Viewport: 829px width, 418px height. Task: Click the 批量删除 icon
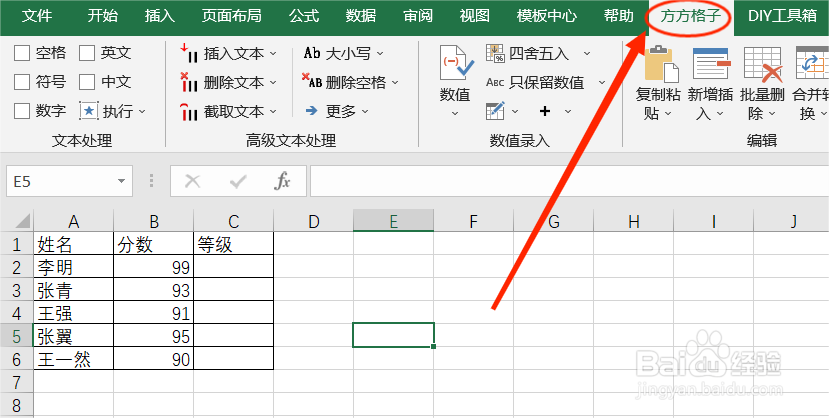762,63
